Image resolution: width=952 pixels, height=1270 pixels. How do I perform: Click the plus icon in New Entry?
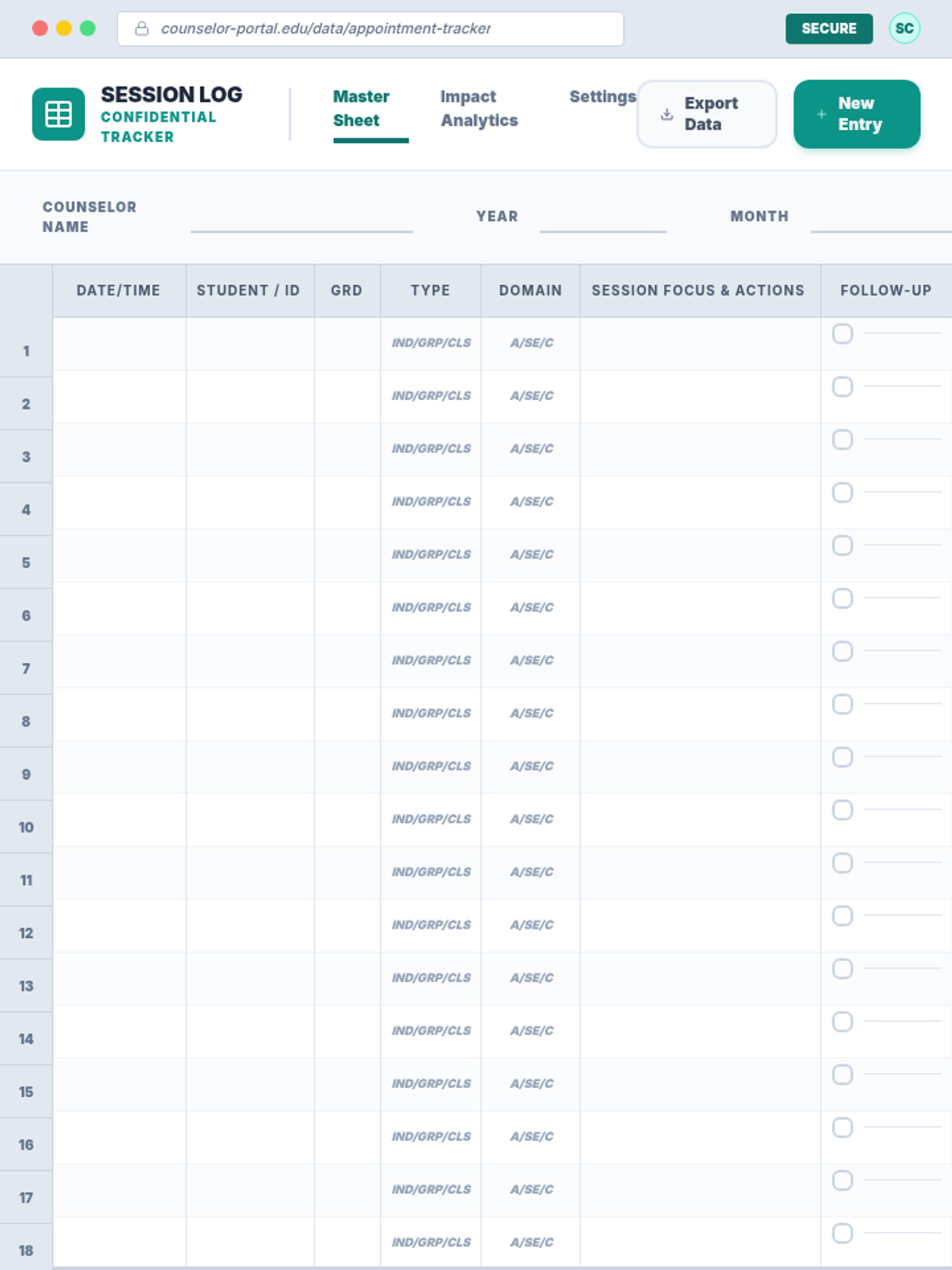point(821,114)
